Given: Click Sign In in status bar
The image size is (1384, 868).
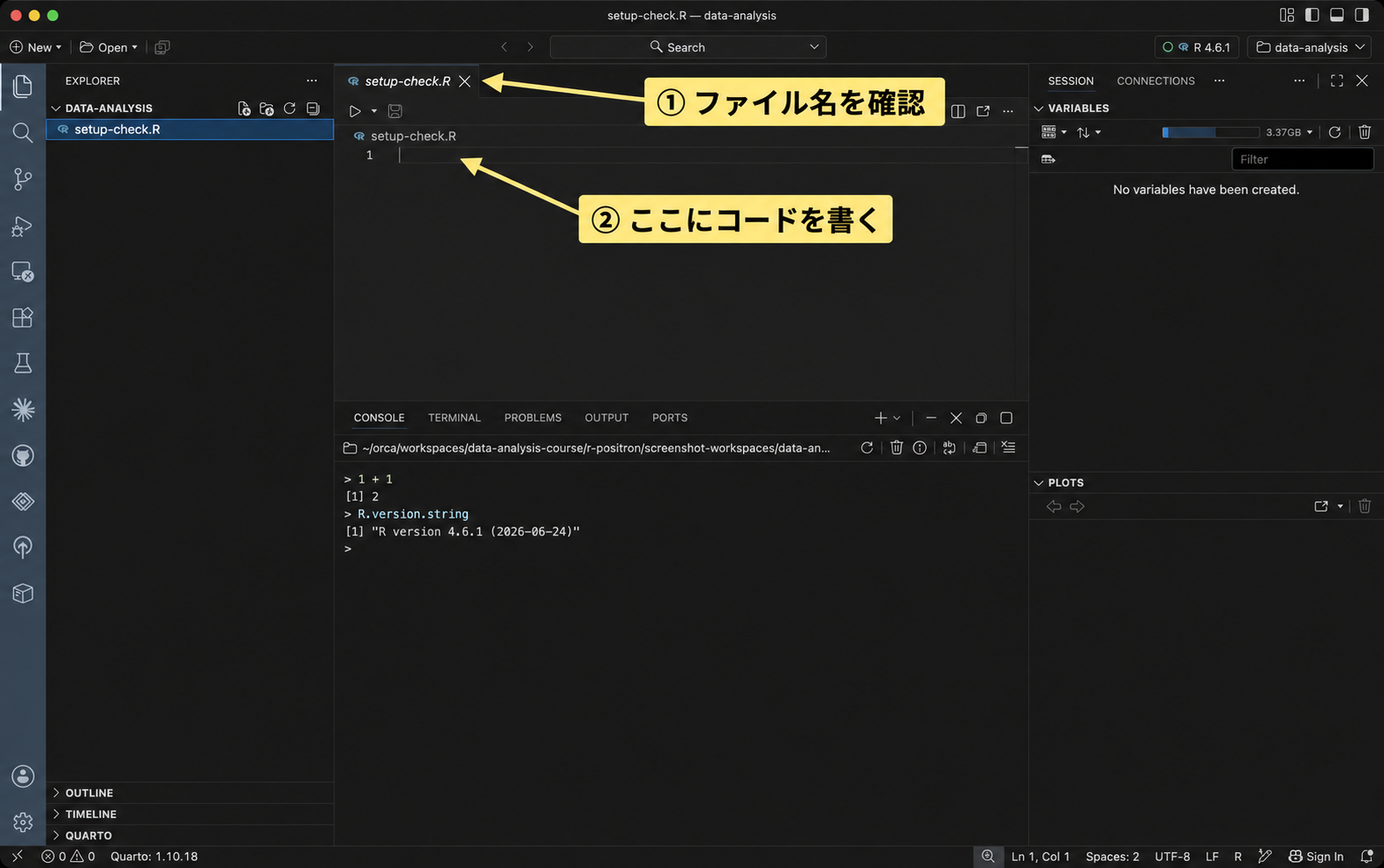Looking at the screenshot, I should (x=1316, y=857).
